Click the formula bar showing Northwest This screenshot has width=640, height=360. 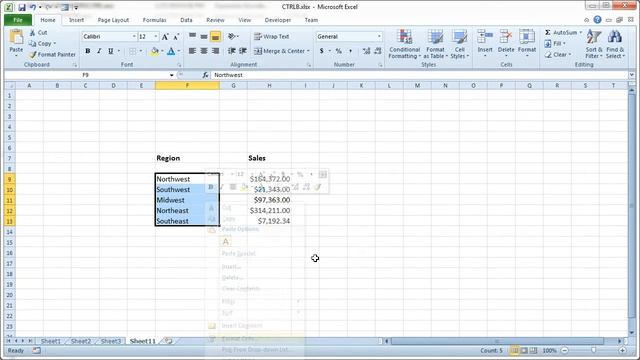[x=420, y=75]
